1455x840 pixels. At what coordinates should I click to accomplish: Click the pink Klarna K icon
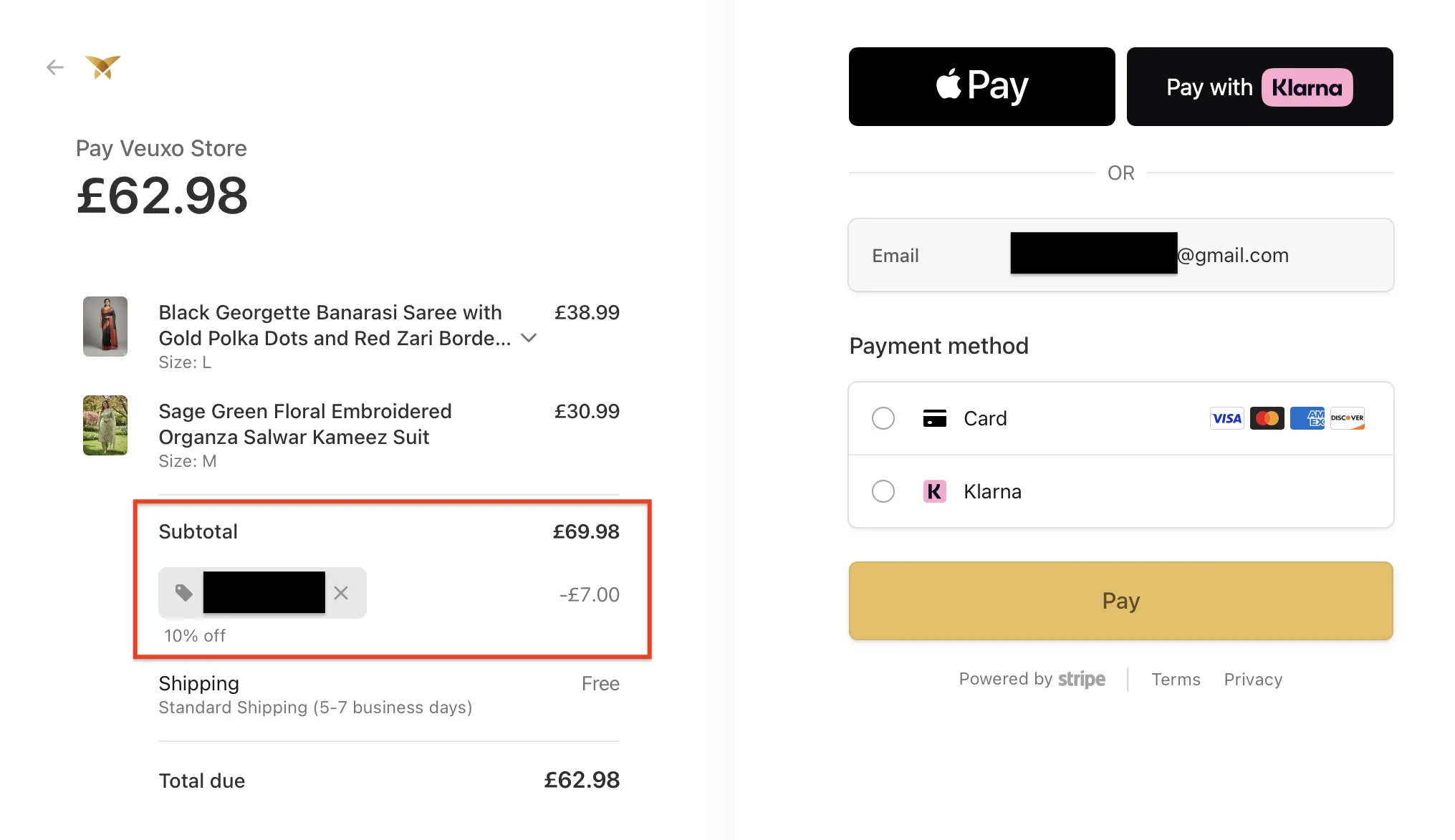935,491
